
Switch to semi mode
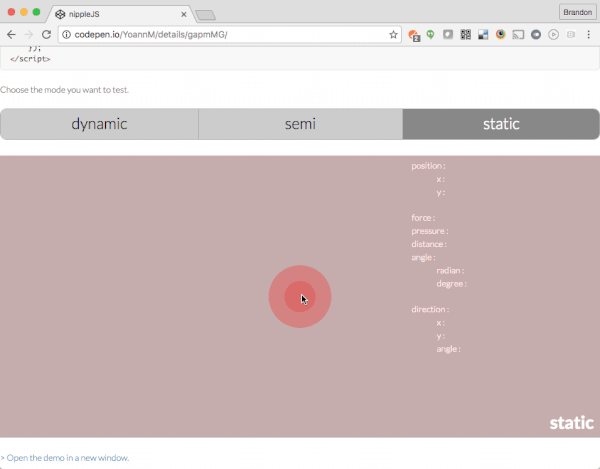coord(300,124)
